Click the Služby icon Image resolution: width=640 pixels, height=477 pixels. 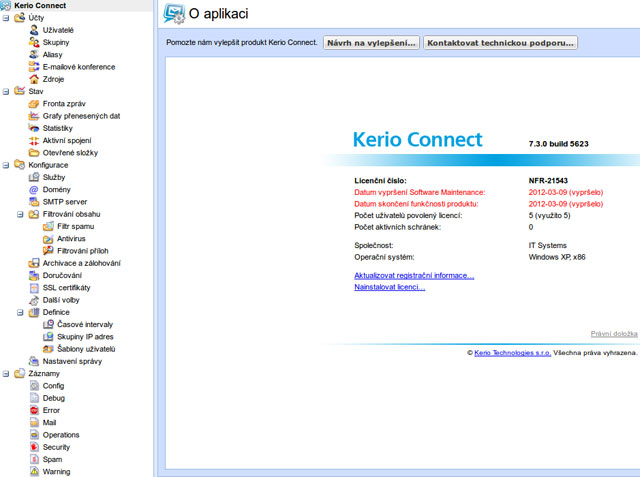(x=34, y=177)
